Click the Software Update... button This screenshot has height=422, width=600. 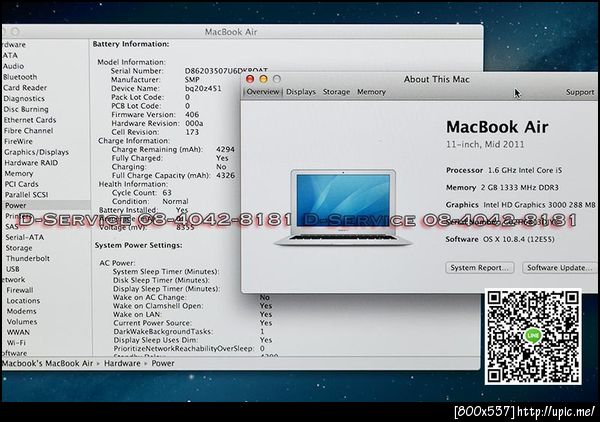click(x=559, y=267)
